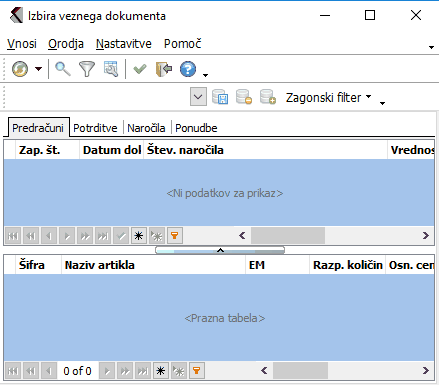This screenshot has height=385, width=439.
Task: Click goto bookmark icon in upper grid navigator
Action: click(157, 236)
